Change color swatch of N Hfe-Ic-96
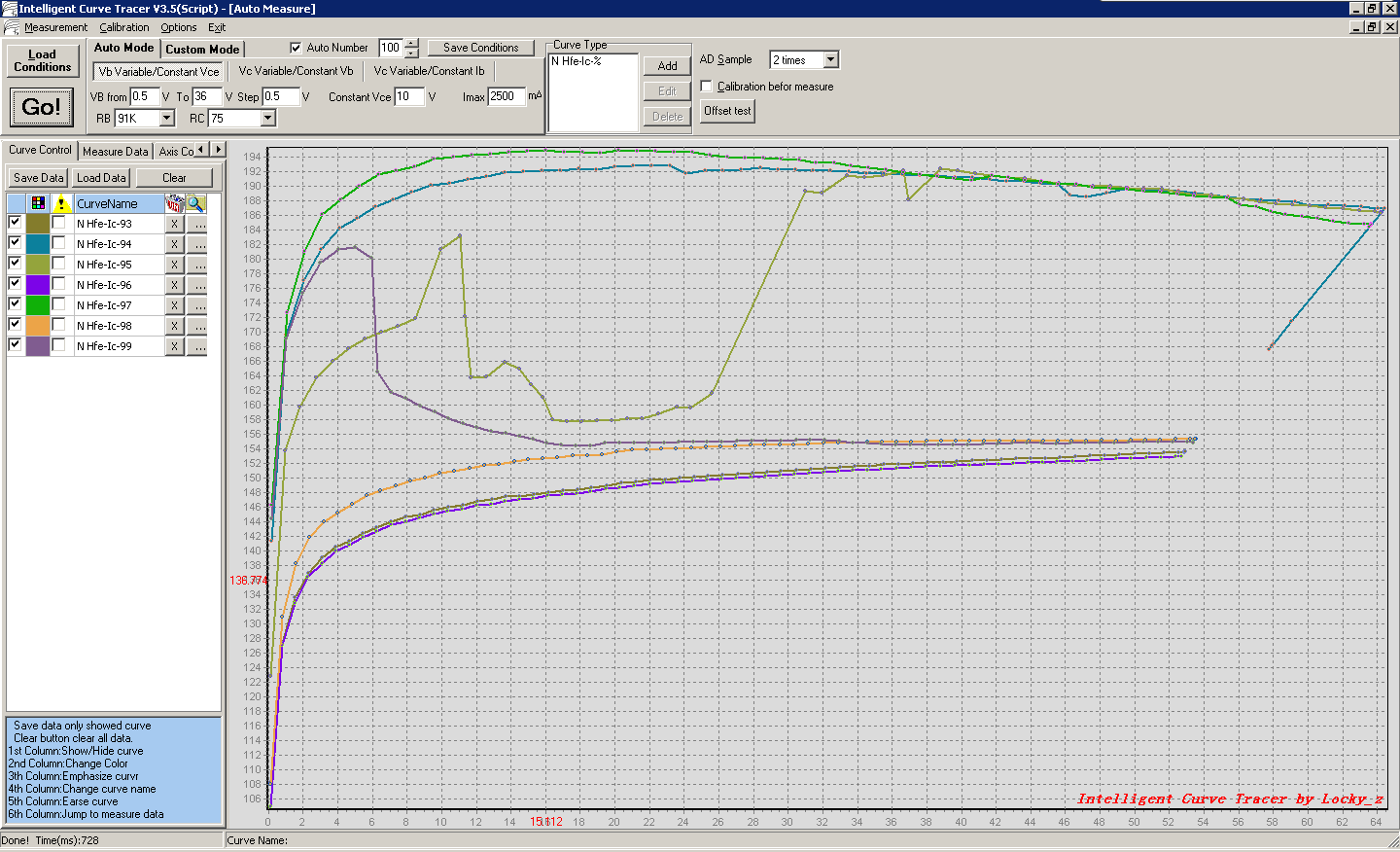The width and height of the screenshot is (1400, 852). [x=38, y=285]
